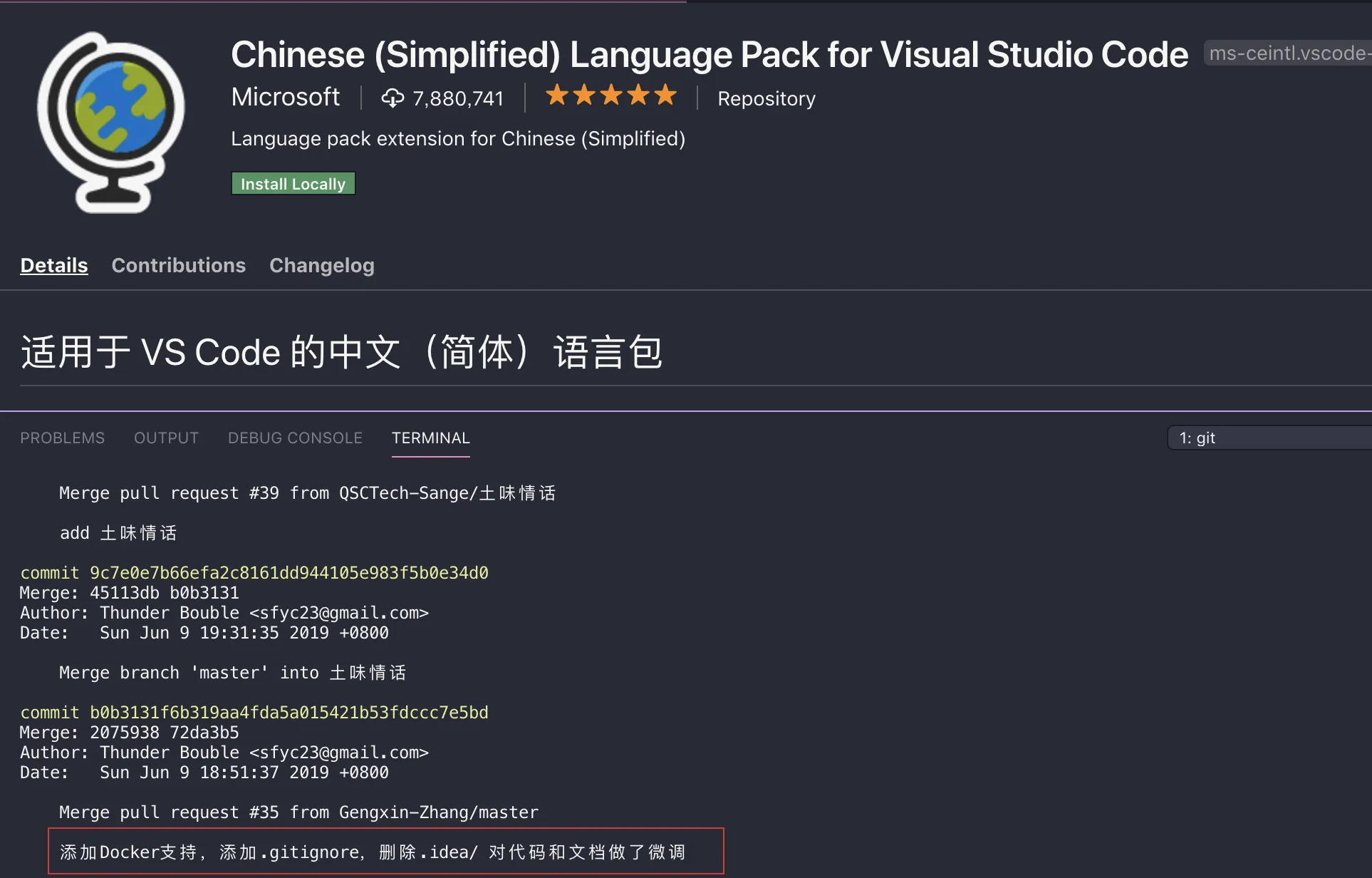This screenshot has width=1372, height=878.
Task: Click the Install Locally button
Action: point(293,184)
